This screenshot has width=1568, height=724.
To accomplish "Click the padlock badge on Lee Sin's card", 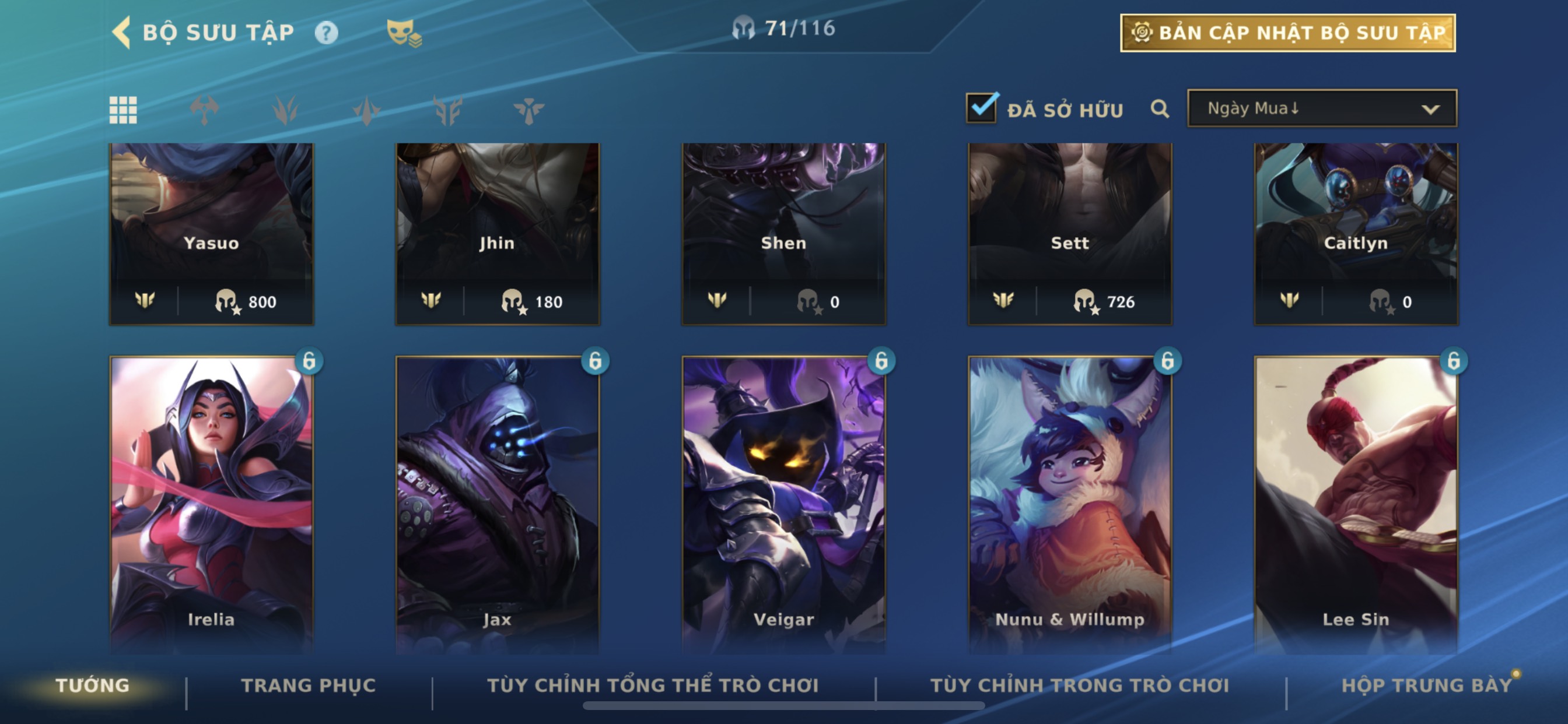I will pyautogui.click(x=1454, y=361).
